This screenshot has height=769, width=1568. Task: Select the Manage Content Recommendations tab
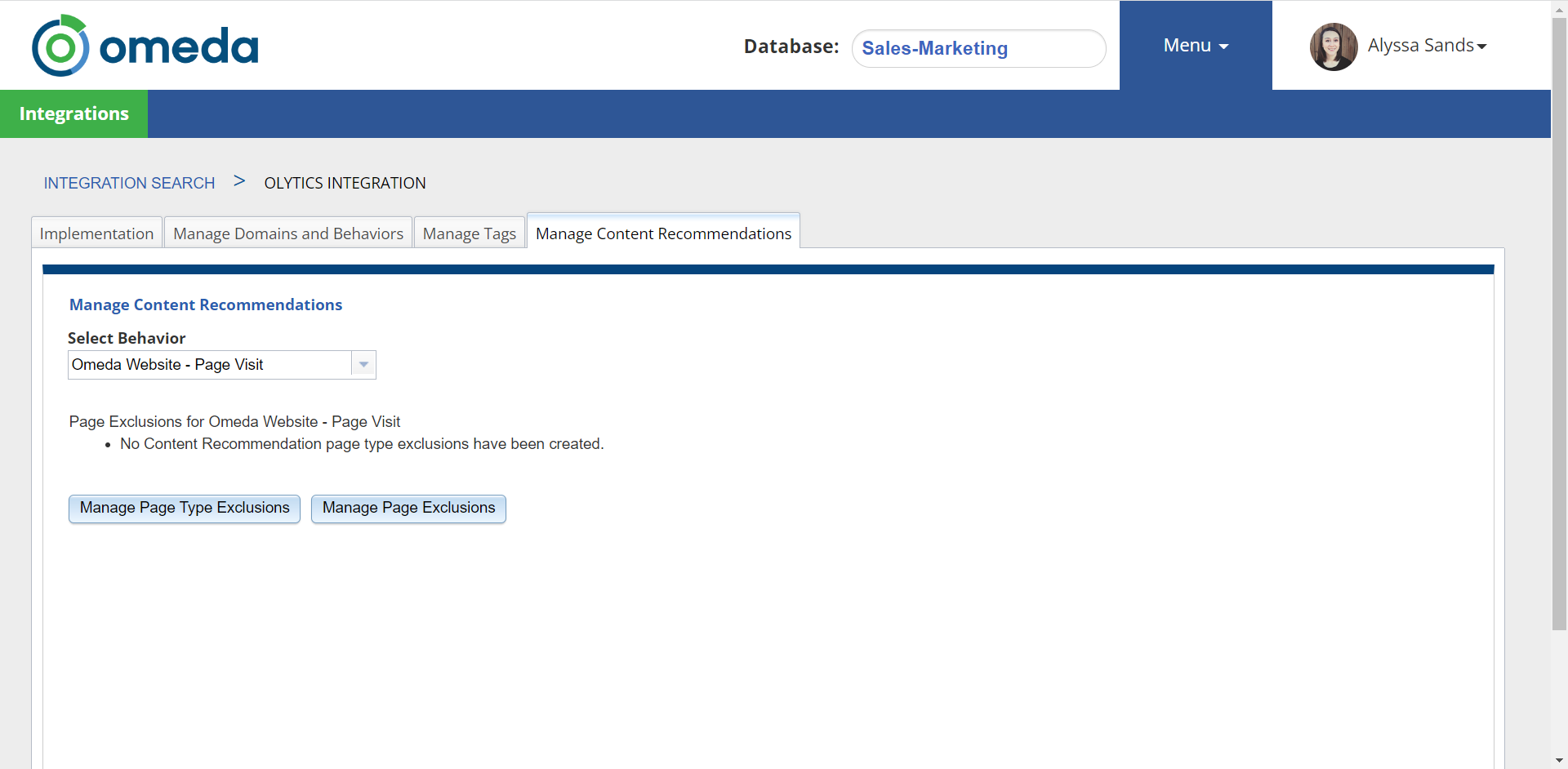click(x=663, y=233)
